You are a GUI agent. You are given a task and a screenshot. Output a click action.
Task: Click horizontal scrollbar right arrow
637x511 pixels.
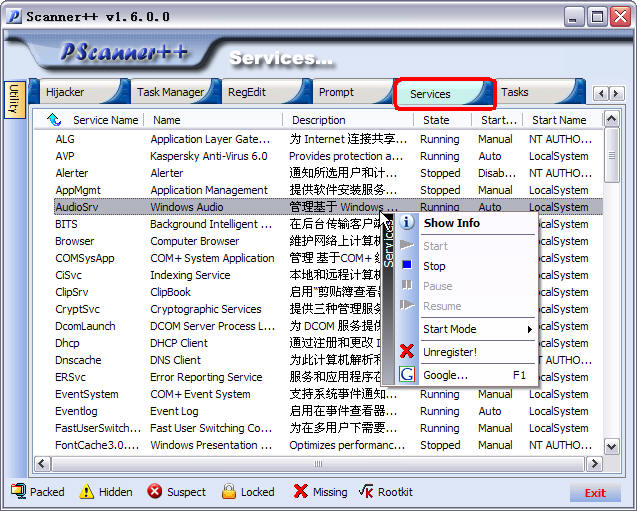594,463
